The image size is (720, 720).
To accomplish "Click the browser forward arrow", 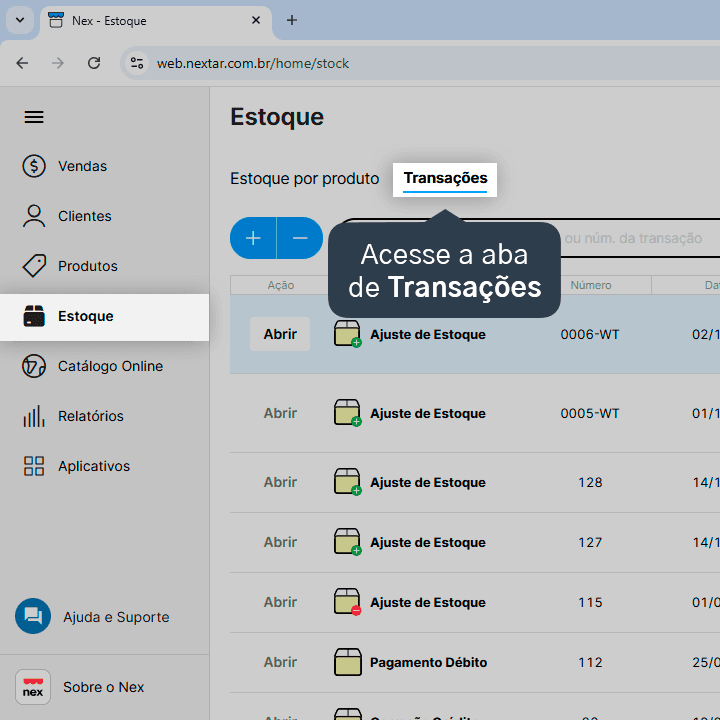I will click(x=58, y=63).
